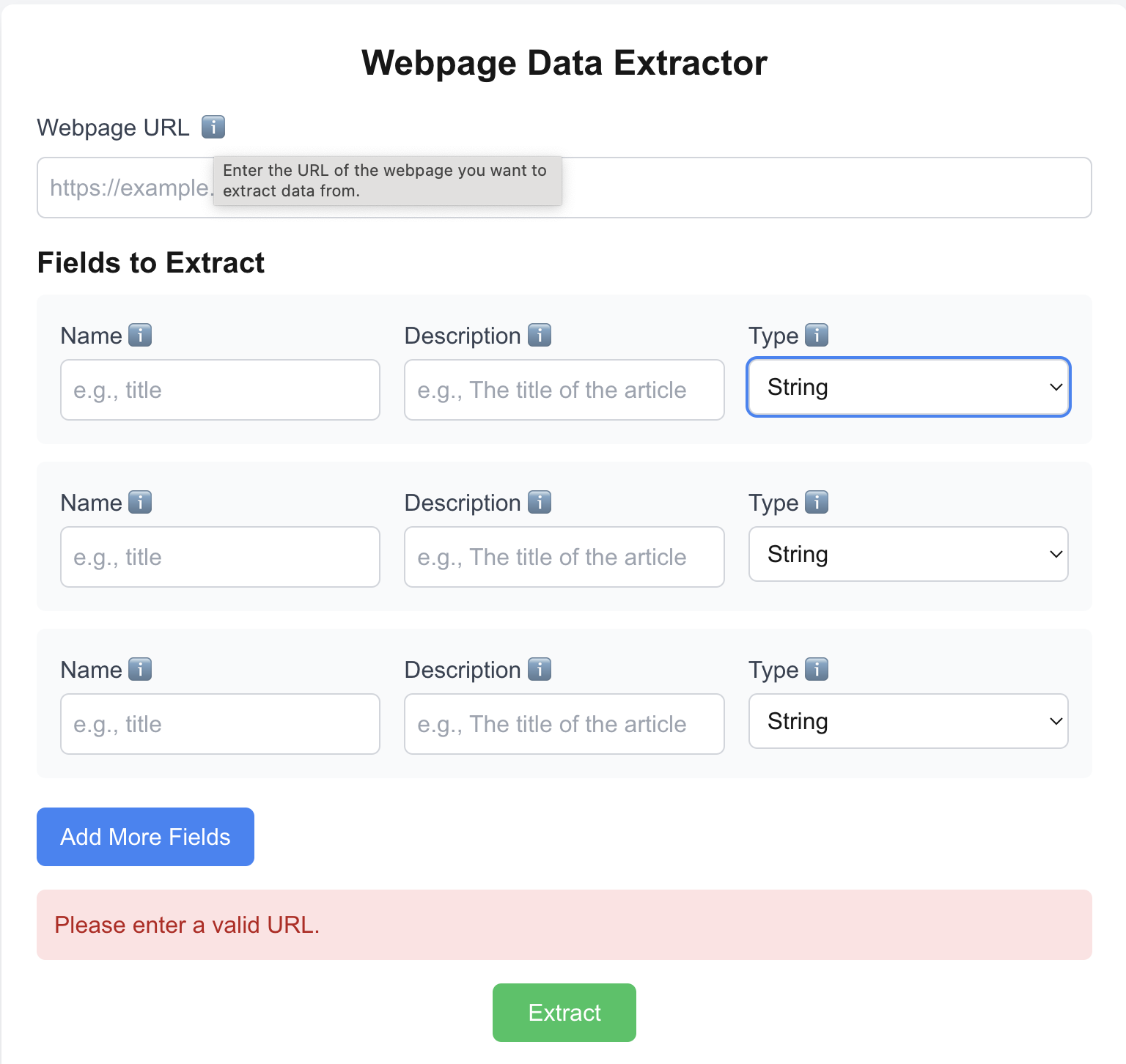Click the first row's Name input

220,390
